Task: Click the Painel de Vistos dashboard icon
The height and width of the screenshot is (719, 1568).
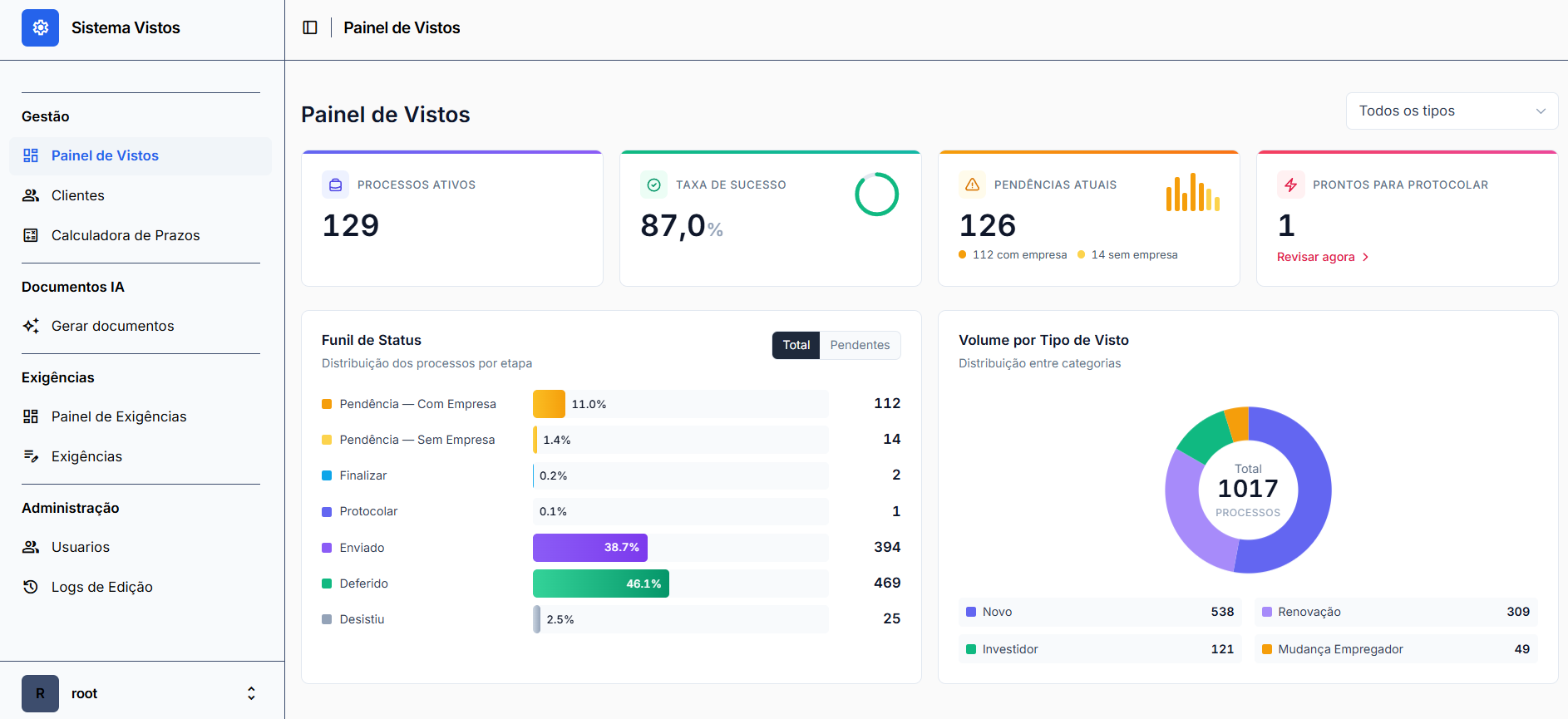Action: [31, 155]
